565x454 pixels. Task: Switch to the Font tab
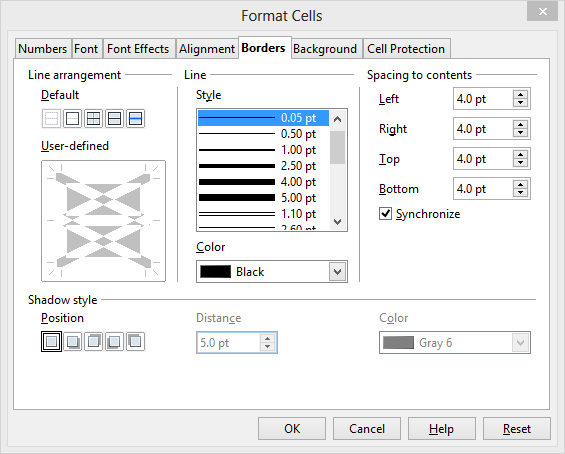[86, 49]
